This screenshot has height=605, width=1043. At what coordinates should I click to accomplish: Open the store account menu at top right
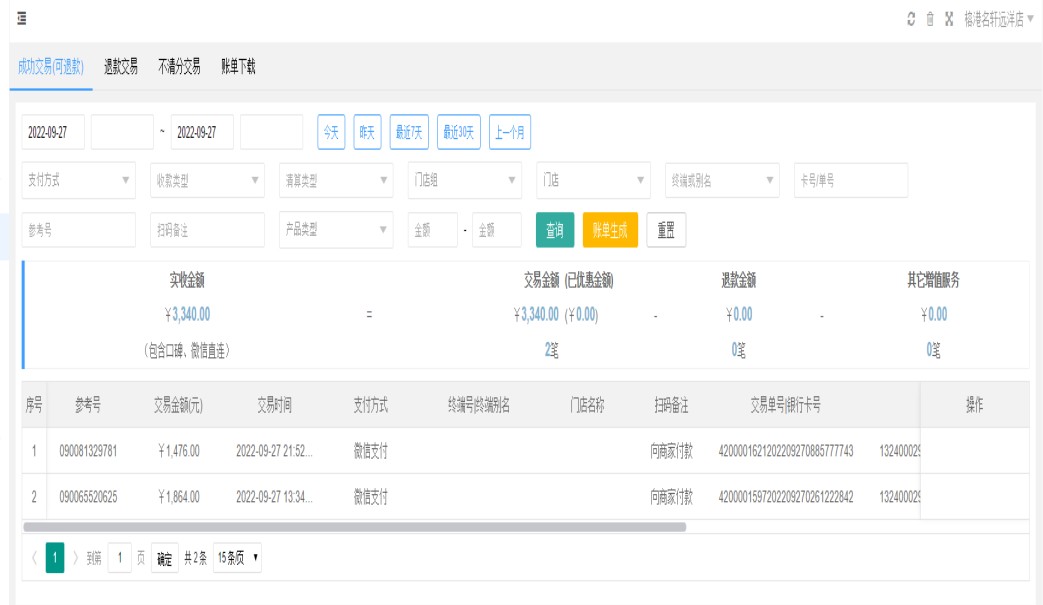pos(998,19)
